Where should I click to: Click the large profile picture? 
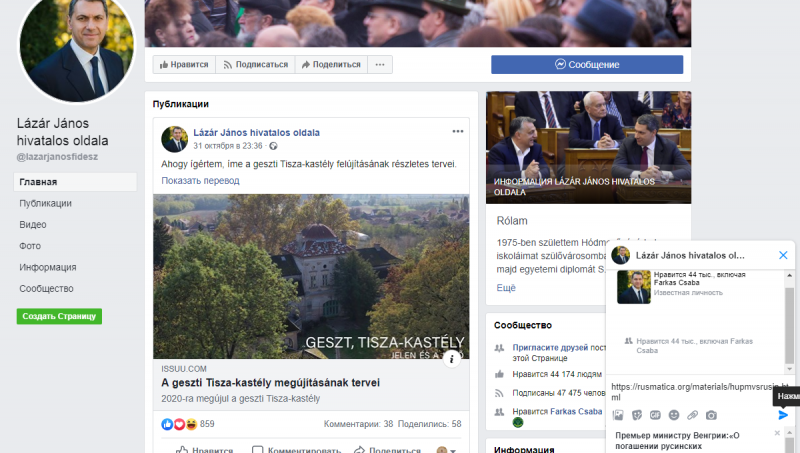click(77, 48)
